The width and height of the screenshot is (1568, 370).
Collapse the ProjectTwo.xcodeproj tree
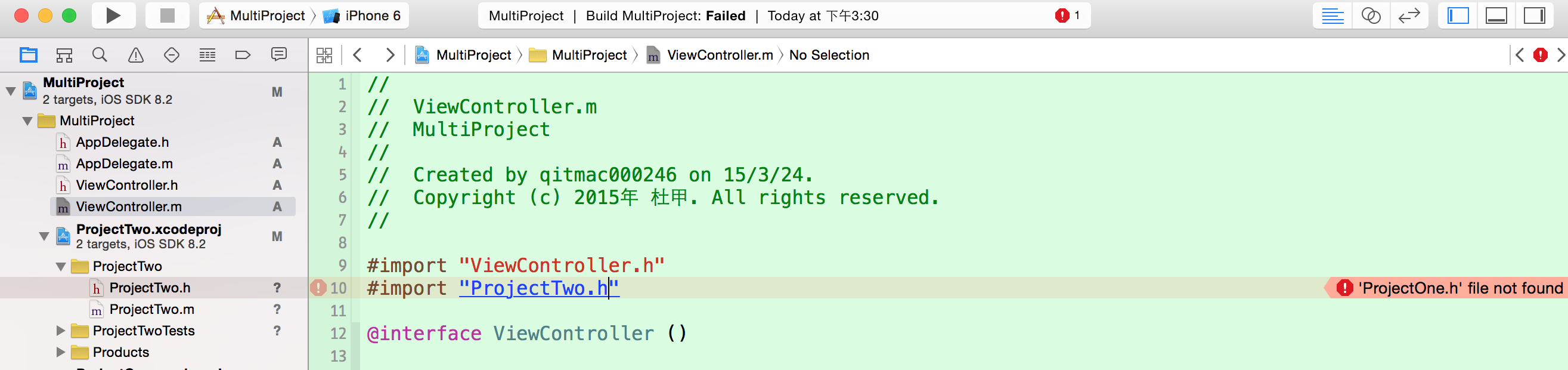tap(44, 236)
